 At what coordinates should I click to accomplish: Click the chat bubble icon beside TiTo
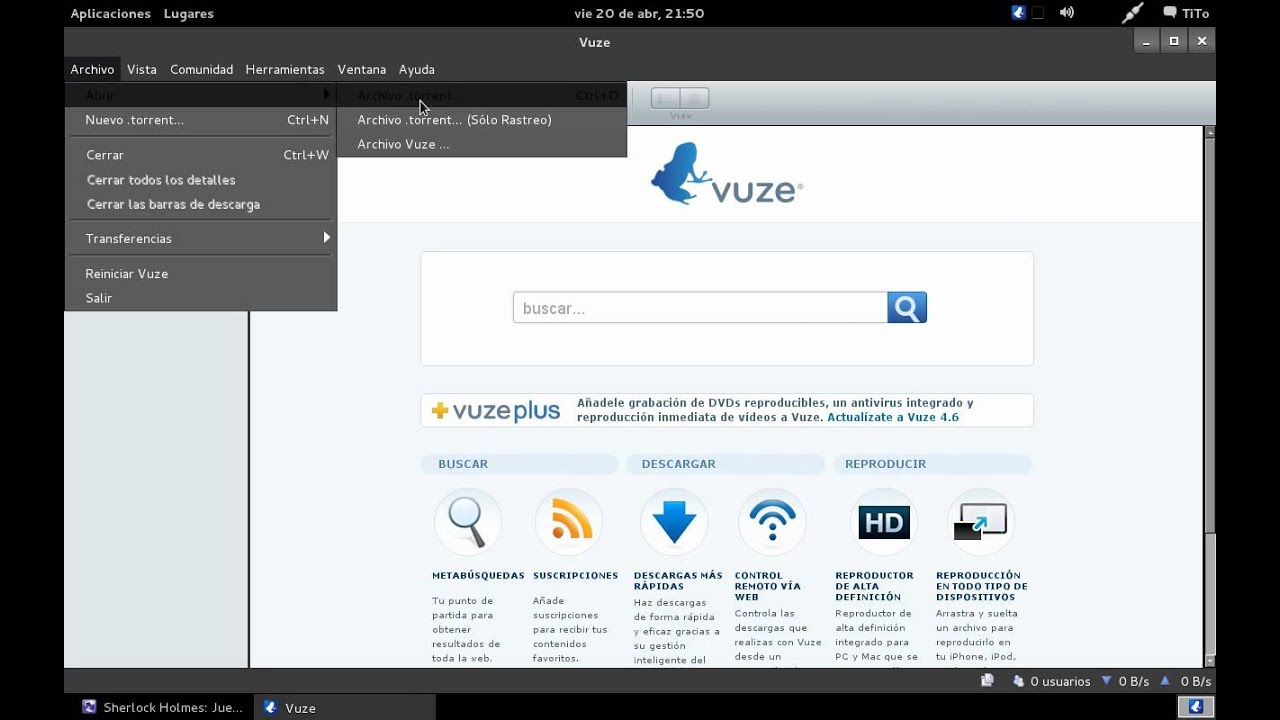[1170, 13]
